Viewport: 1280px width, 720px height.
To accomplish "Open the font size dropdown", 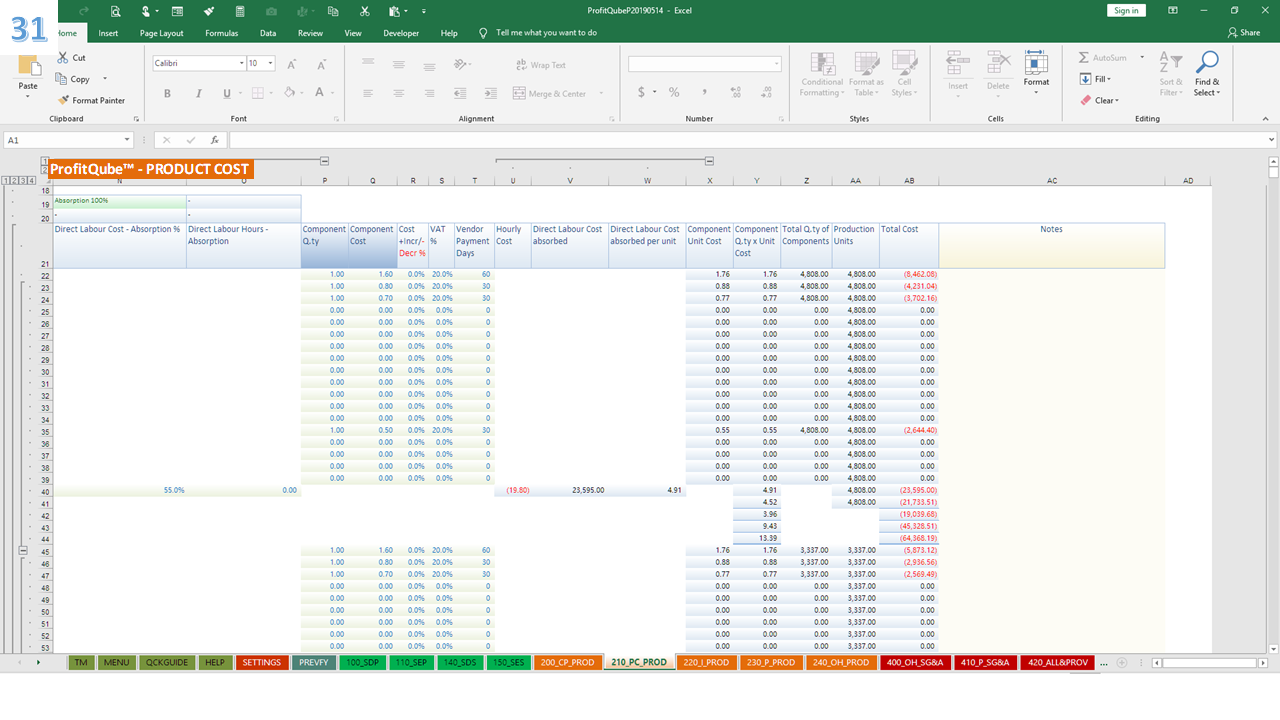I will coord(272,64).
